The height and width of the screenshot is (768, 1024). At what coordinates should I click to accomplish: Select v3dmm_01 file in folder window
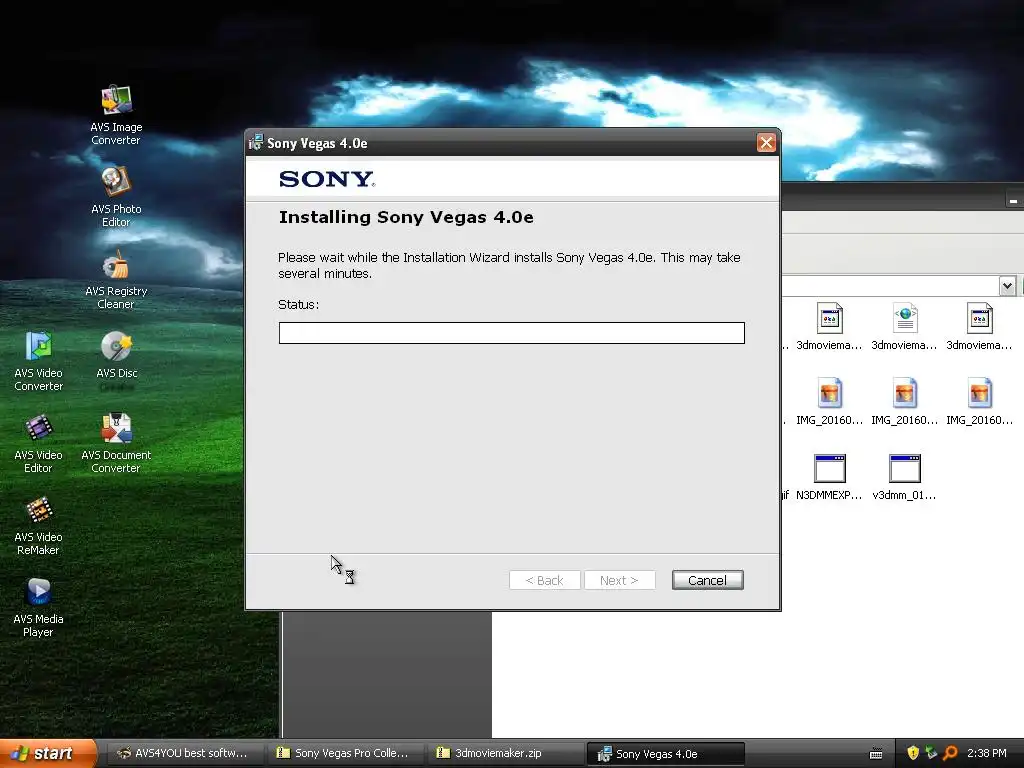click(904, 477)
